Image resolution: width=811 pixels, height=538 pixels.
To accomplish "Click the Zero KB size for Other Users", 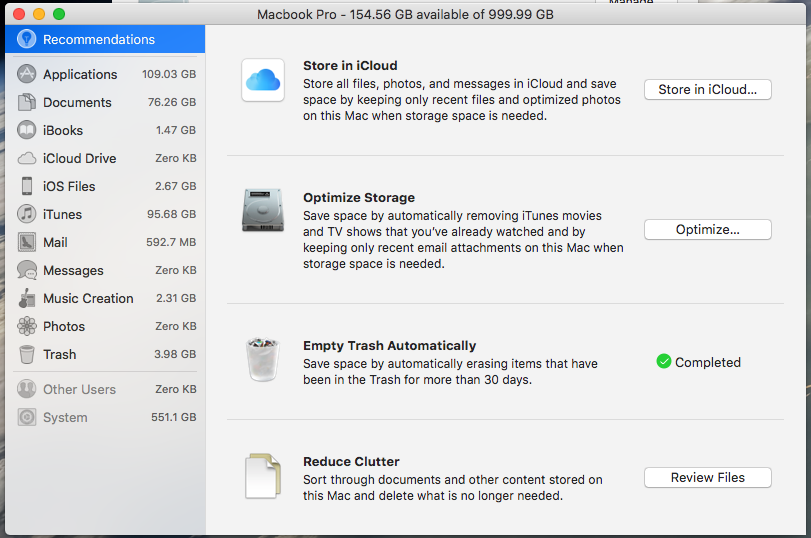I will [176, 389].
